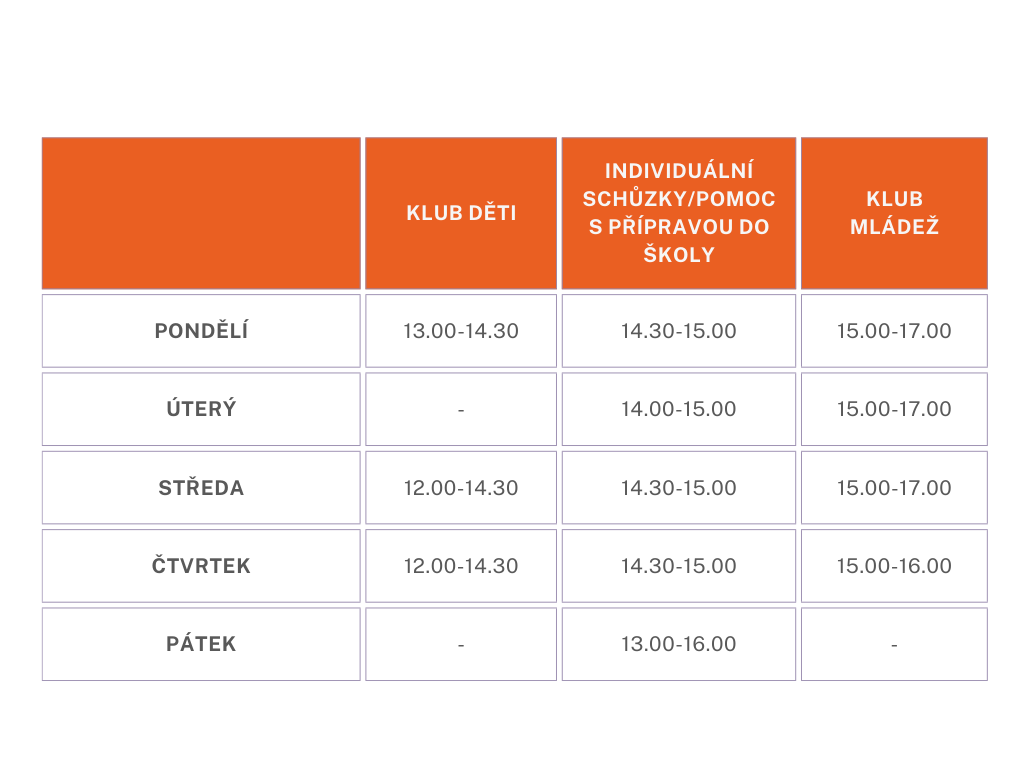Select Wednesday's 12.00-14.30 Klub děti cell

click(x=461, y=488)
